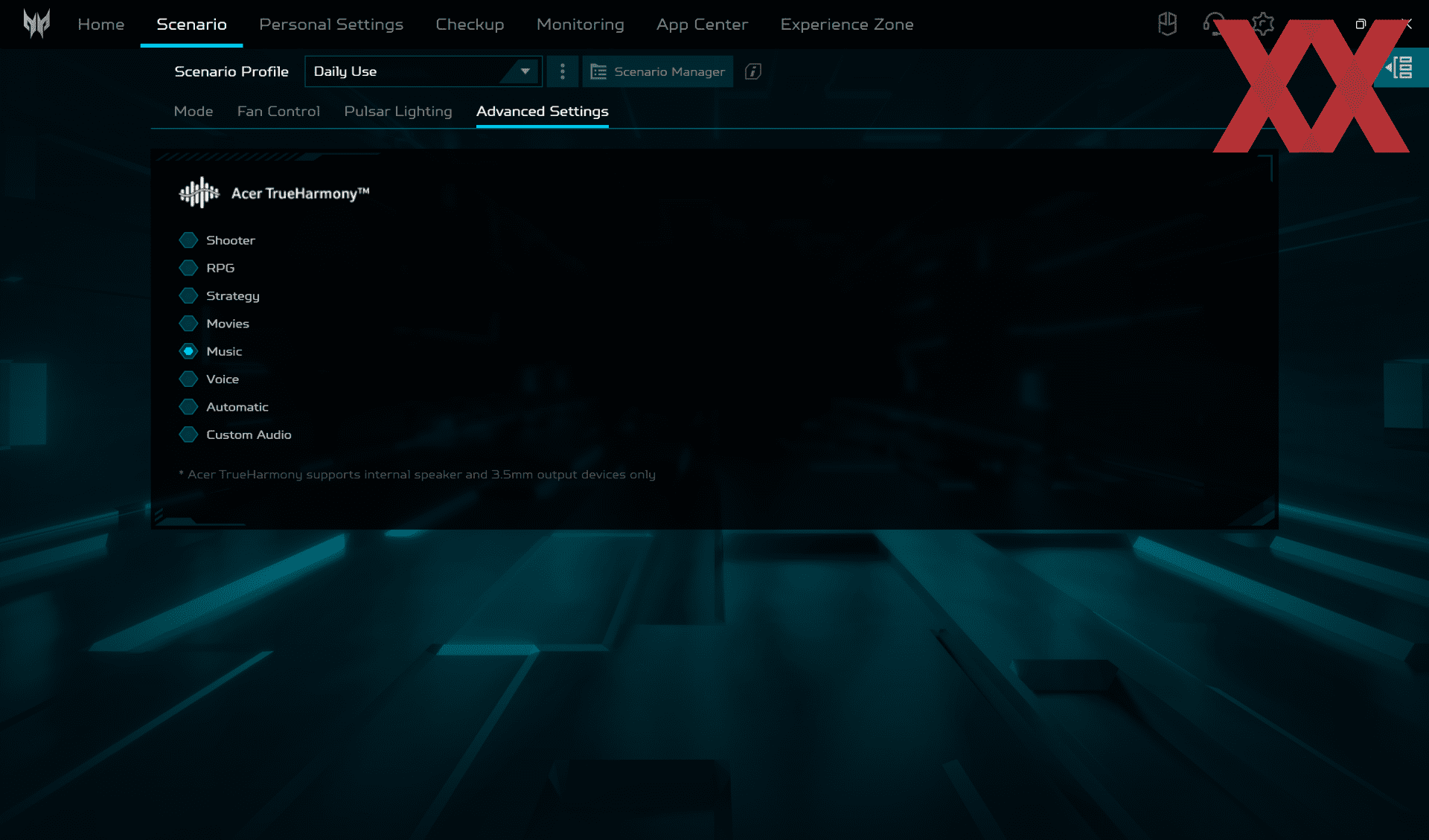
Task: Open the book guide icon in header
Action: (x=1167, y=24)
